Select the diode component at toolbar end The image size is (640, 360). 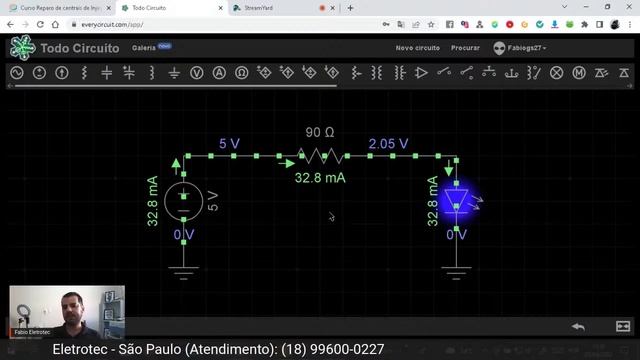pyautogui.click(x=624, y=73)
